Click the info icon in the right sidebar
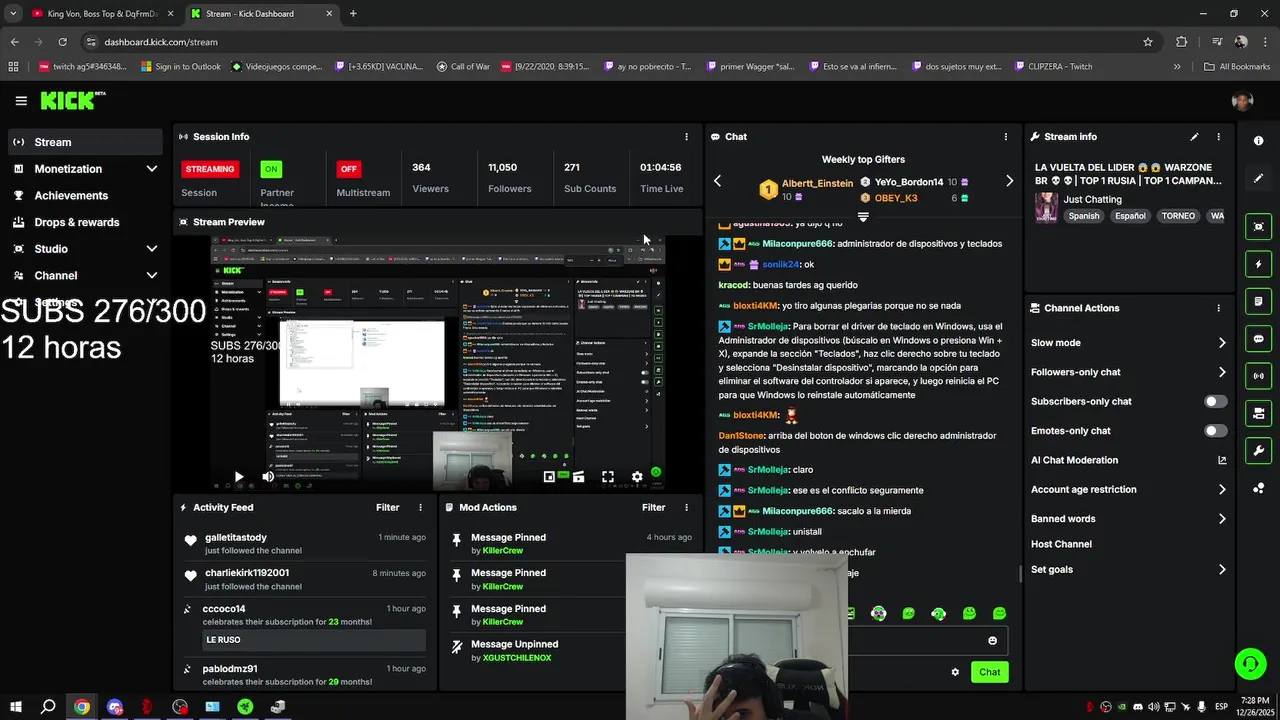The height and width of the screenshot is (720, 1280). pyautogui.click(x=1258, y=141)
